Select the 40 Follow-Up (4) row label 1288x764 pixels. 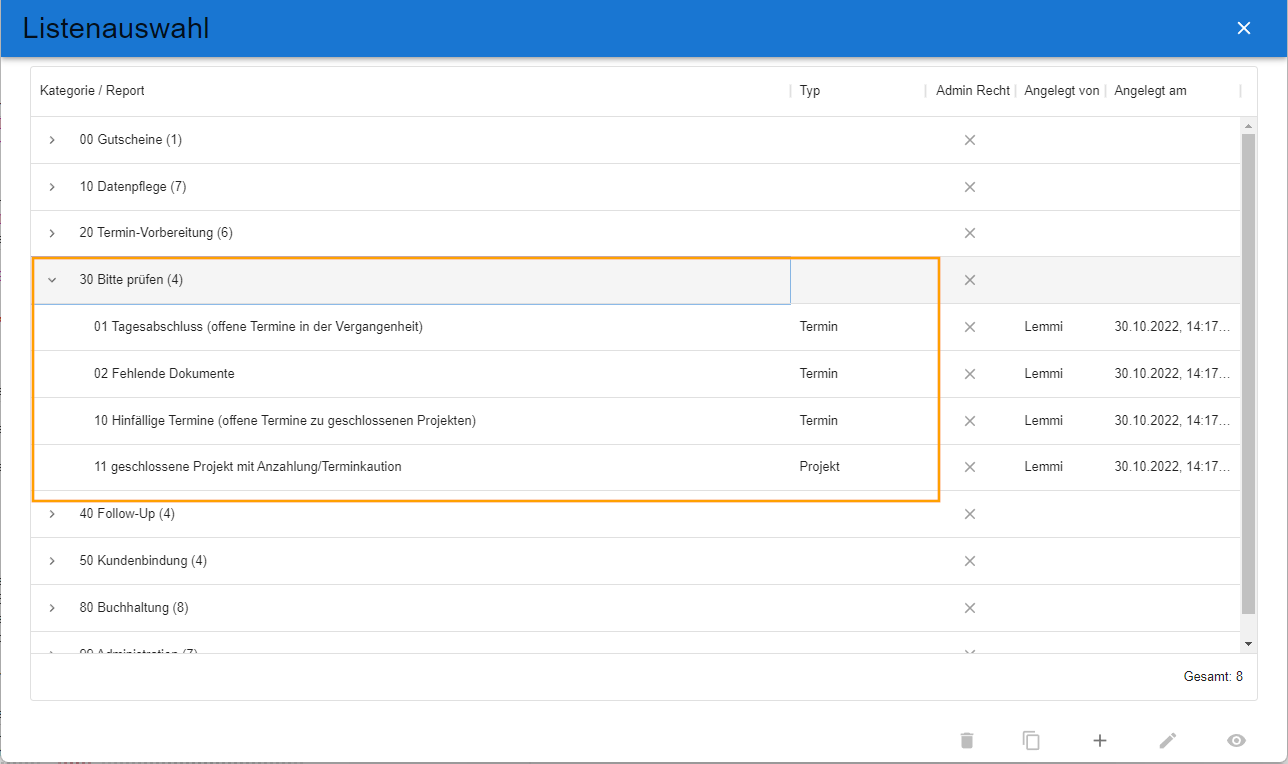(127, 514)
